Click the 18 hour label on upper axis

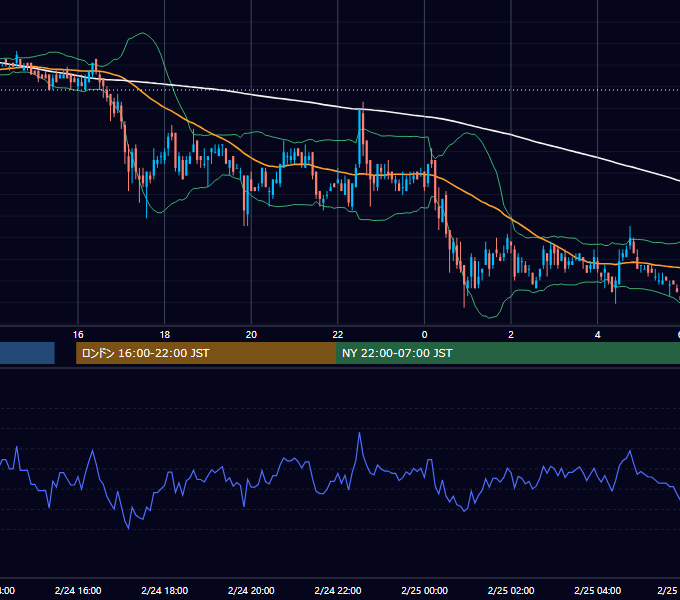pos(165,335)
